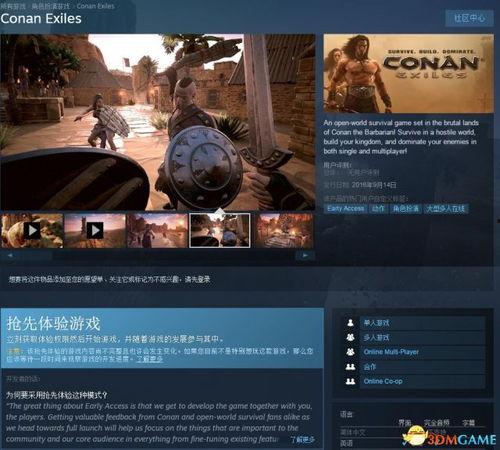
Task: Click the 多人游戏 multiplayer icon
Action: (350, 337)
